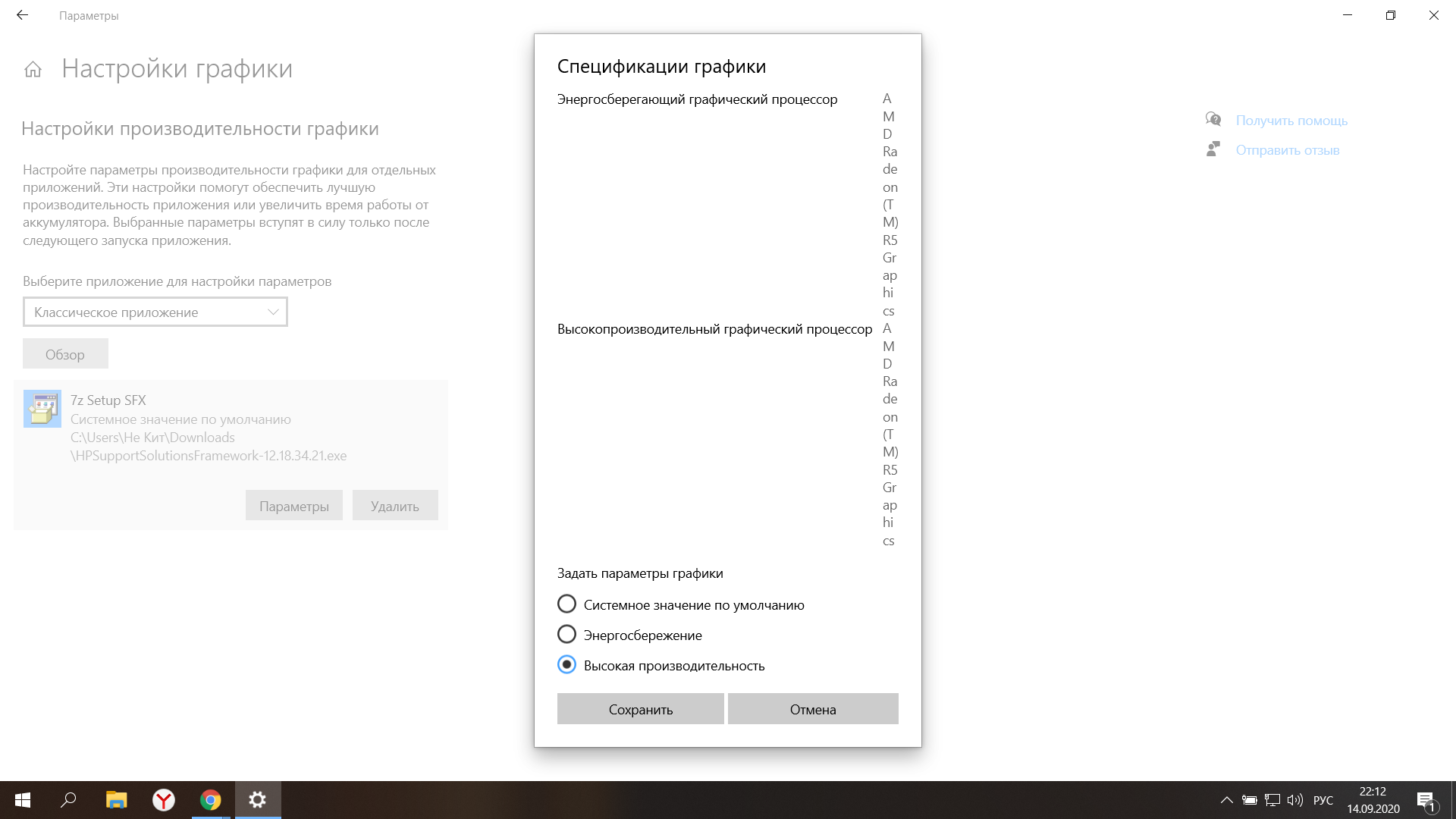1456x819 pixels.
Task: Show hidden system tray icons chevron
Action: (x=1226, y=800)
